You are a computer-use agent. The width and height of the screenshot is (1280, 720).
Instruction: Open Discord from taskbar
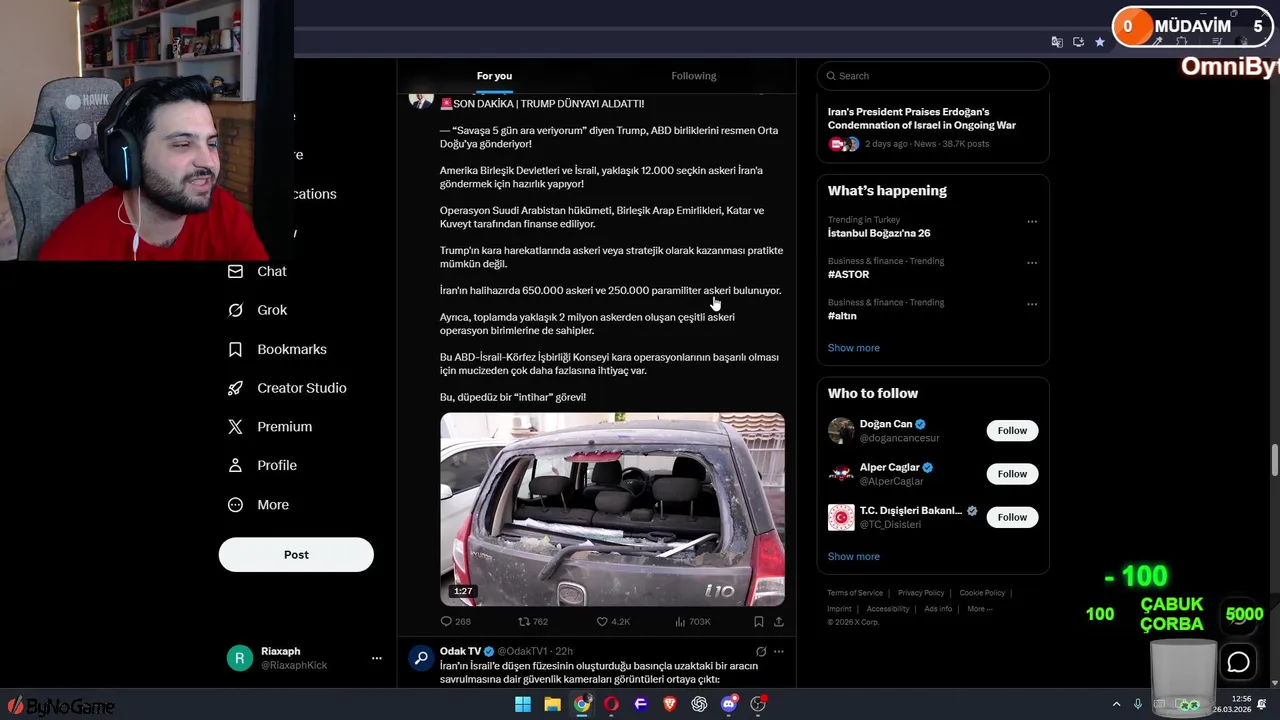(x=729, y=704)
